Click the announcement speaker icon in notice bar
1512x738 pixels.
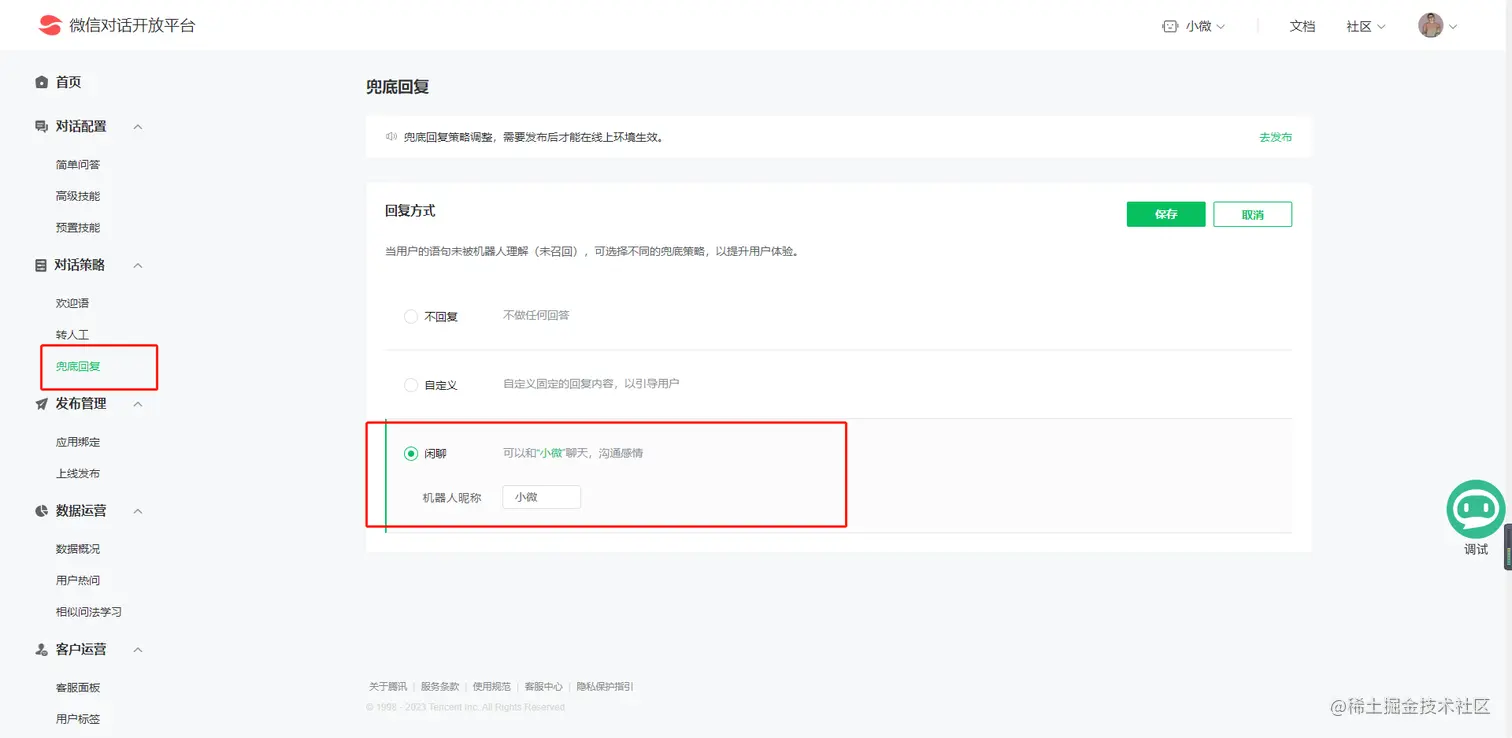pyautogui.click(x=391, y=137)
